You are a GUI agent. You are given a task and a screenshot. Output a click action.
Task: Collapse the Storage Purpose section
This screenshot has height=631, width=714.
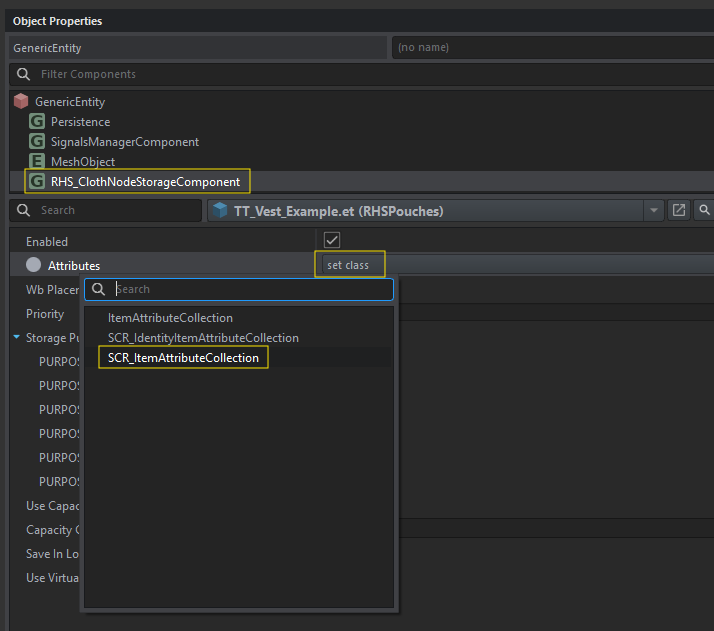click(17, 338)
